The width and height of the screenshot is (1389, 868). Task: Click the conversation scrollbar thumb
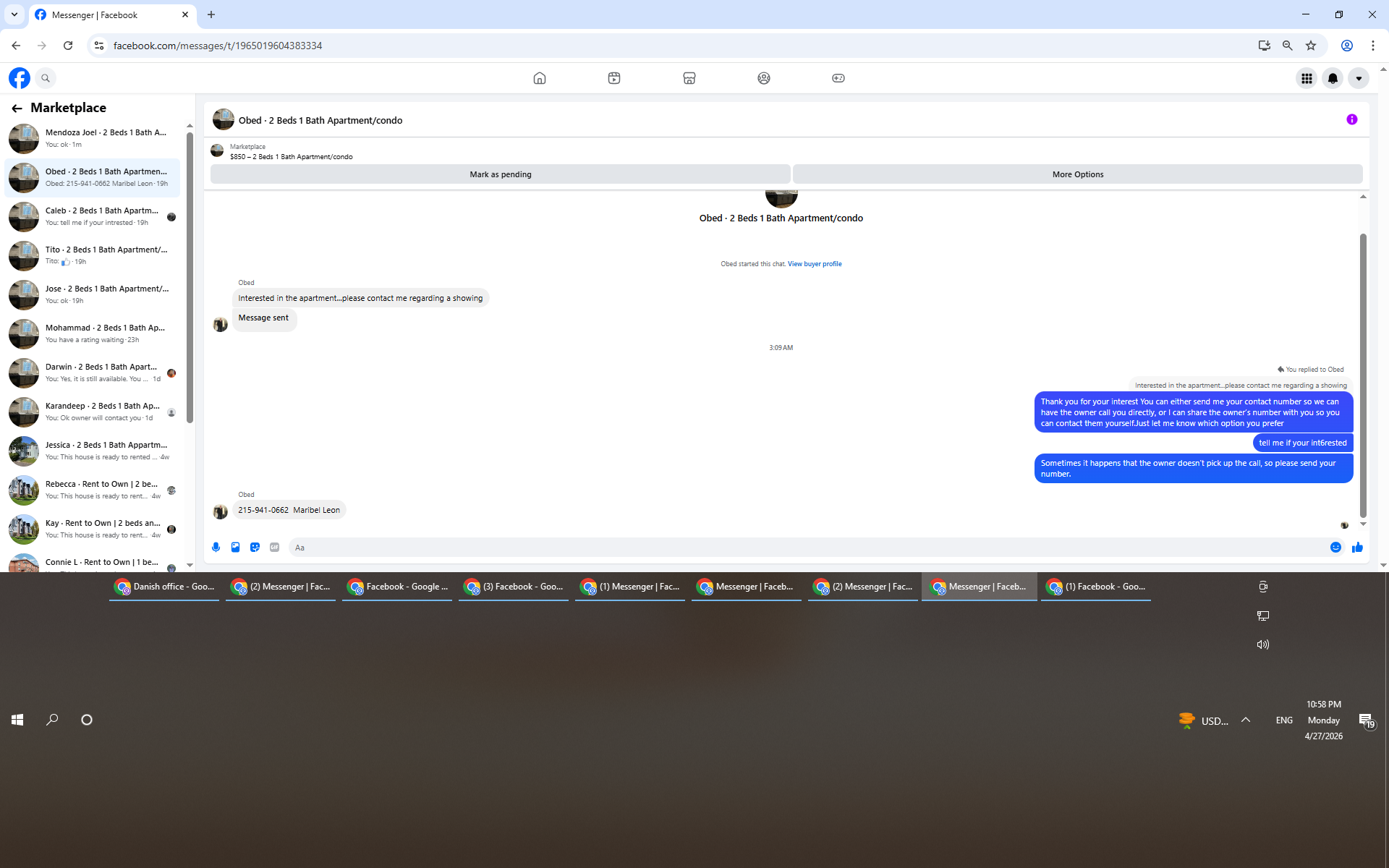(x=1363, y=375)
